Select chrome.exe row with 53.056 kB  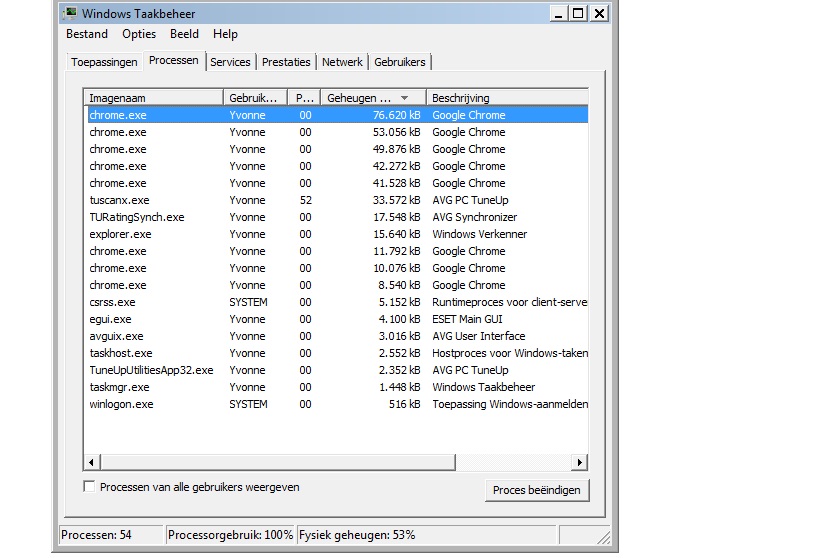pyautogui.click(x=337, y=132)
